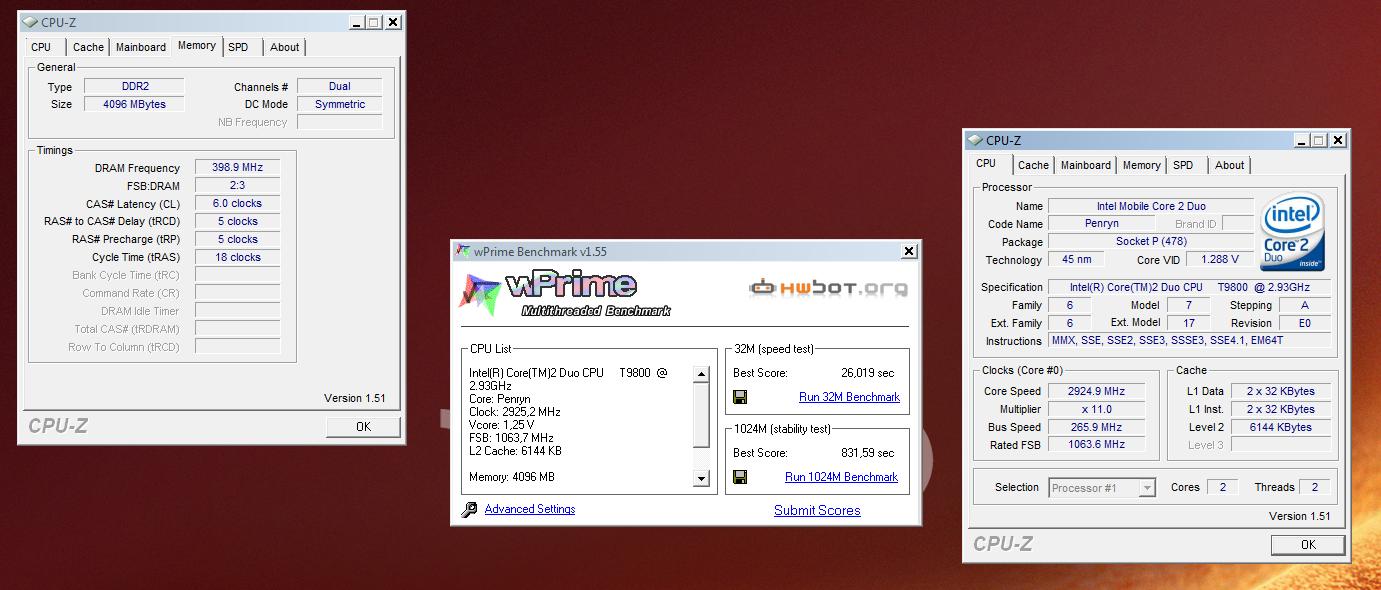
Task: Open Mainboard tab in Memory window
Action: 141,47
